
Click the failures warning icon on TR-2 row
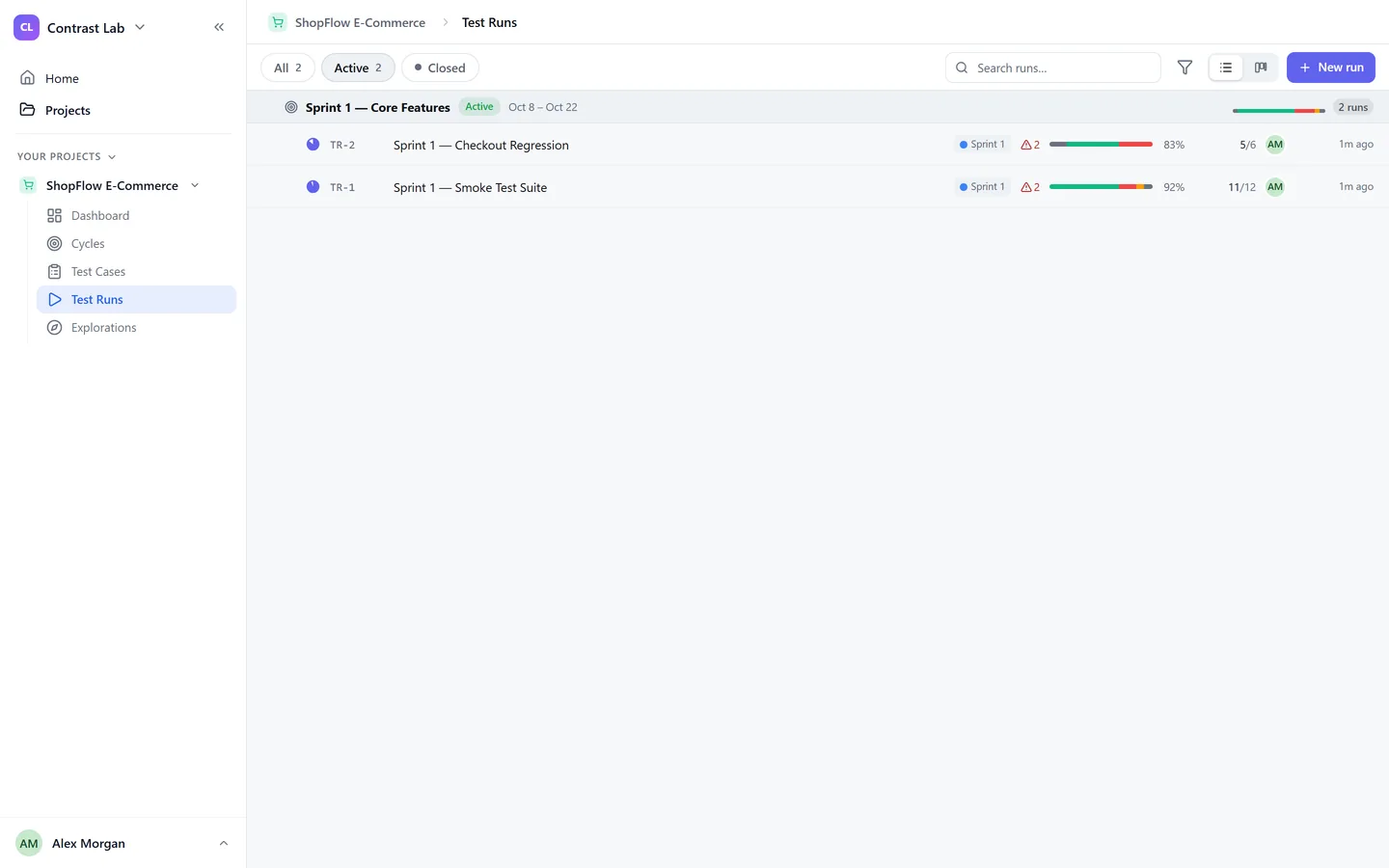click(x=1026, y=145)
